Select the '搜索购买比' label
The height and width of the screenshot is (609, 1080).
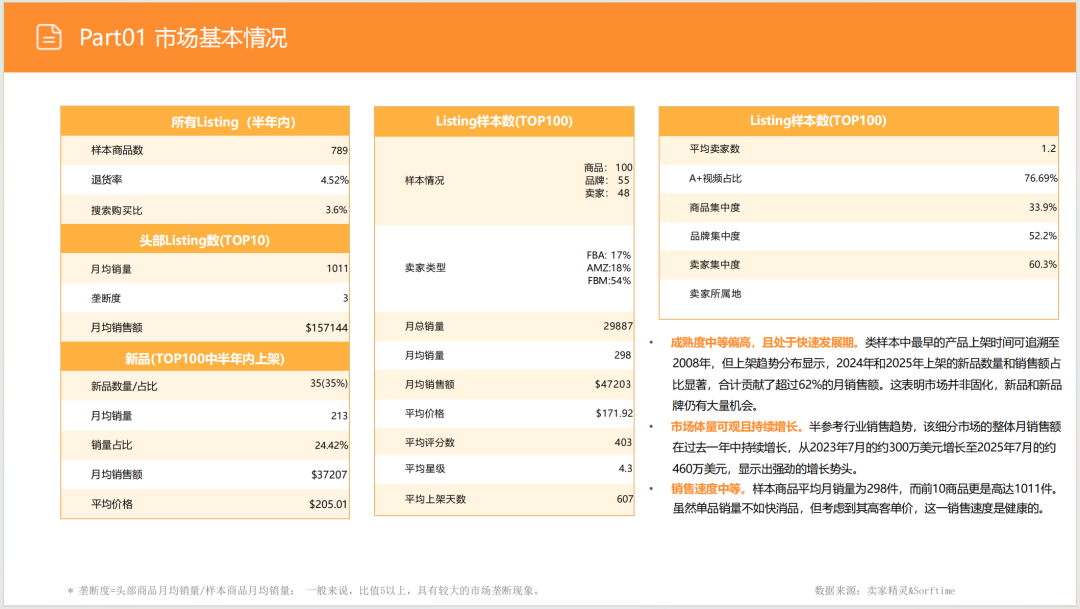point(117,210)
